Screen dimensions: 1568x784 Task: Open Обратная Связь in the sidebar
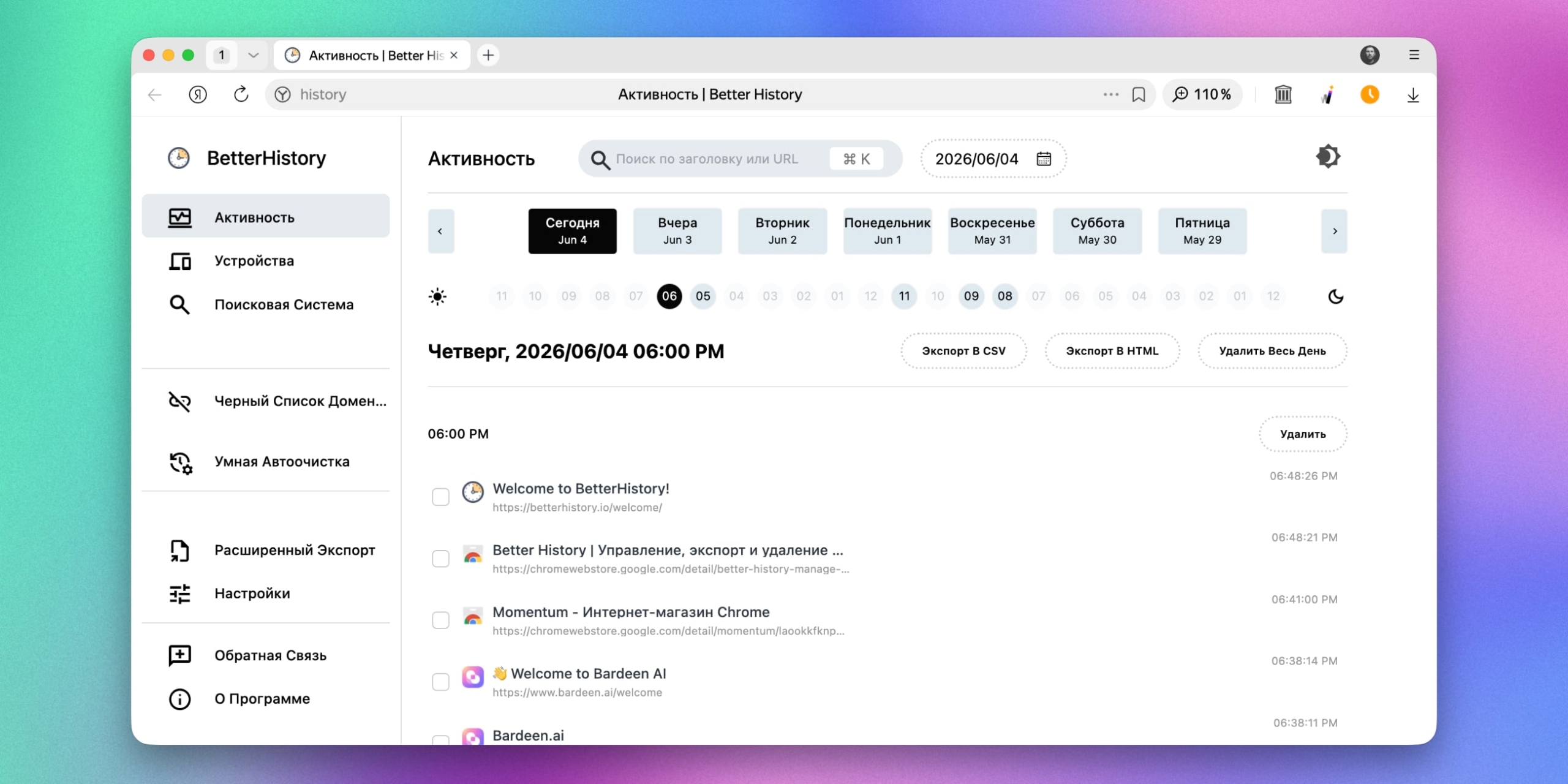pos(266,655)
